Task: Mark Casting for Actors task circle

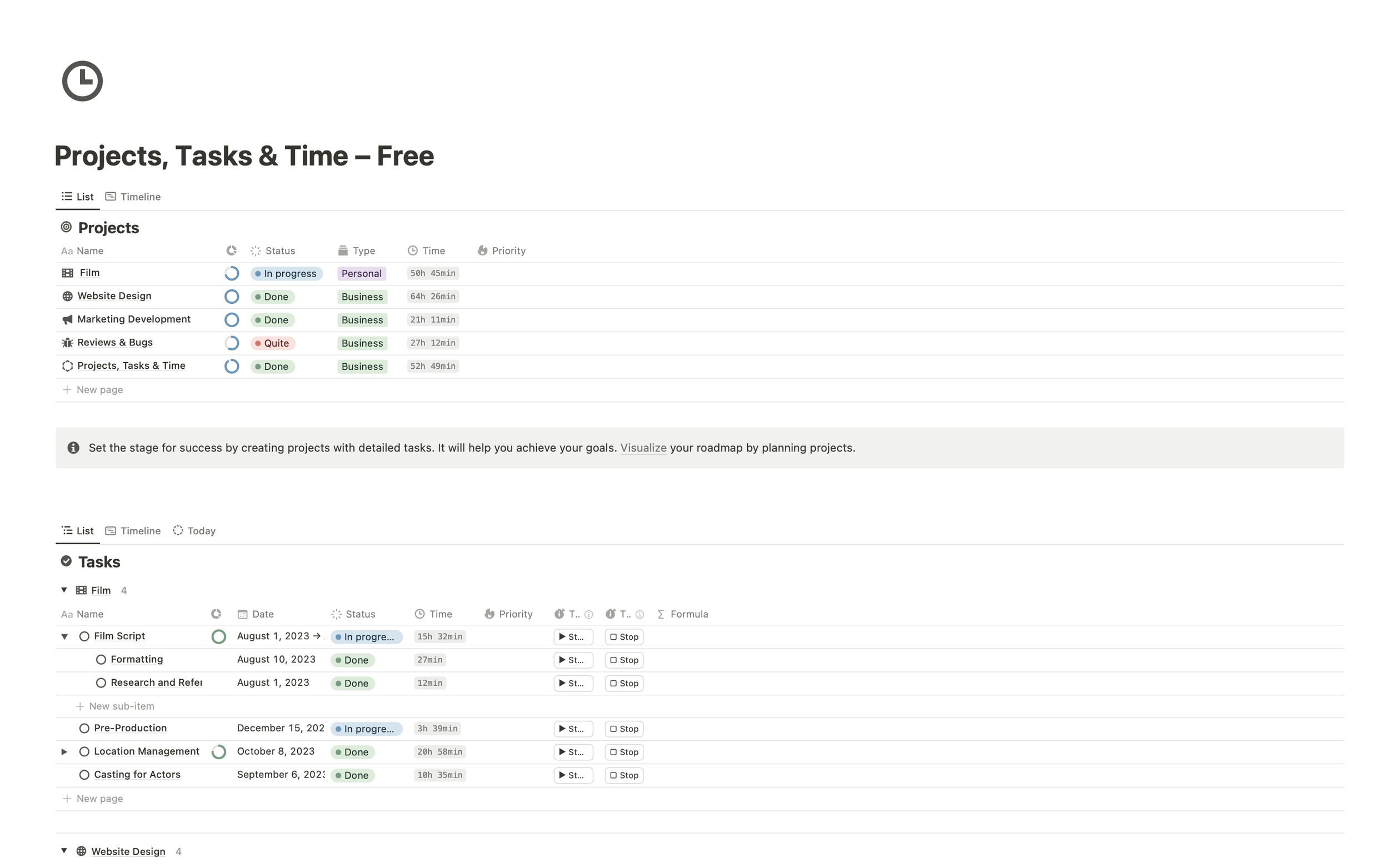Action: tap(84, 775)
